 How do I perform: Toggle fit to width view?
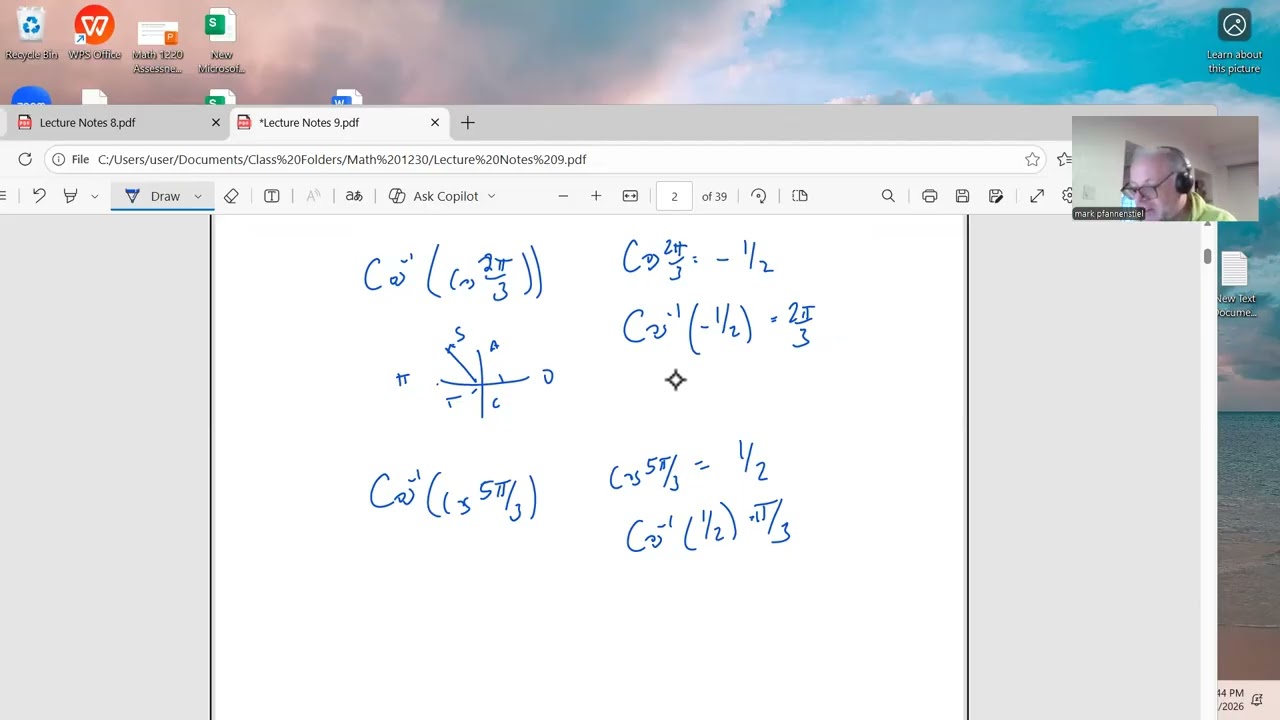click(x=630, y=196)
